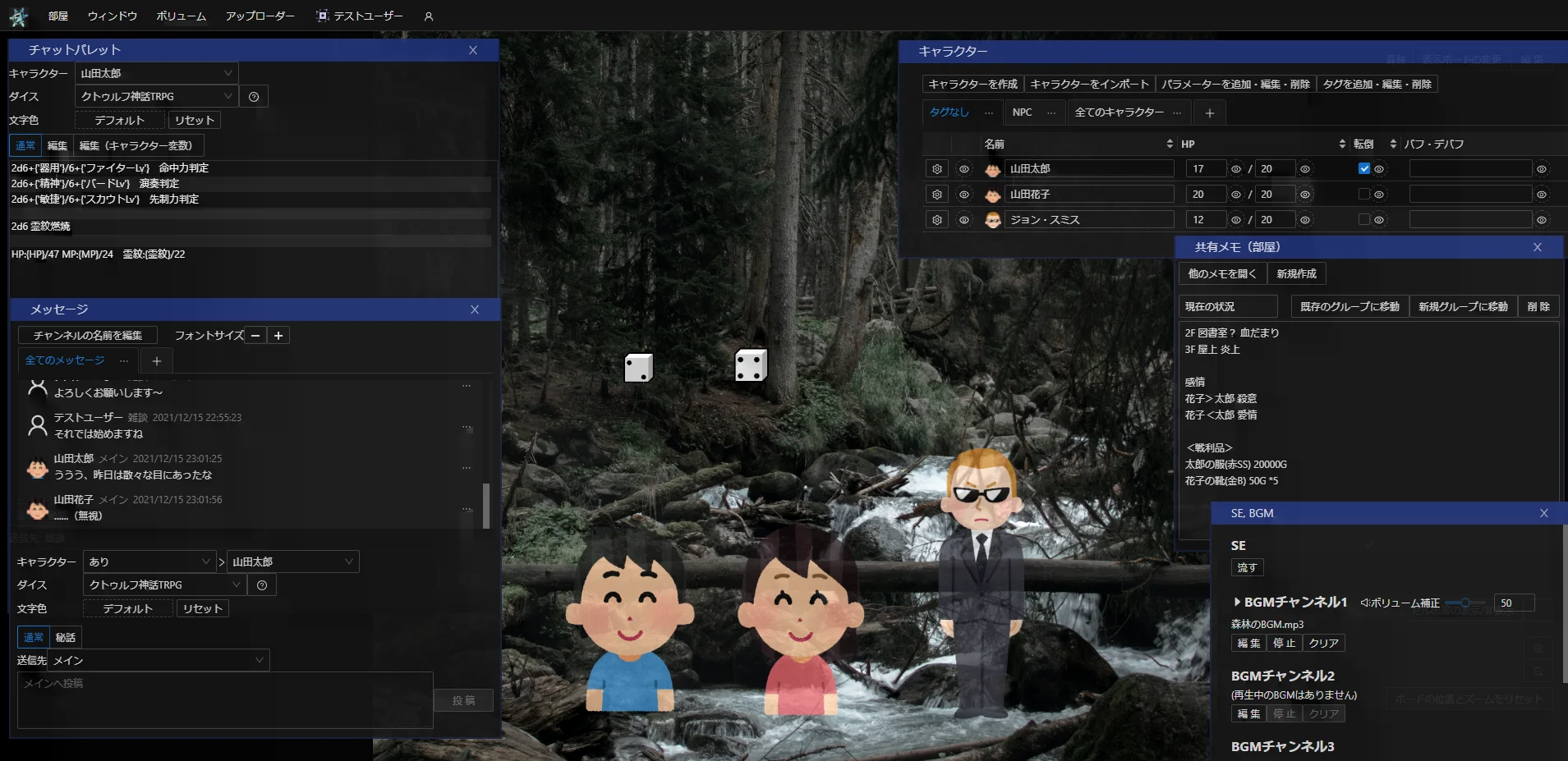Open options for 全てのキャラクター tab
The height and width of the screenshot is (761, 1568).
(1177, 113)
